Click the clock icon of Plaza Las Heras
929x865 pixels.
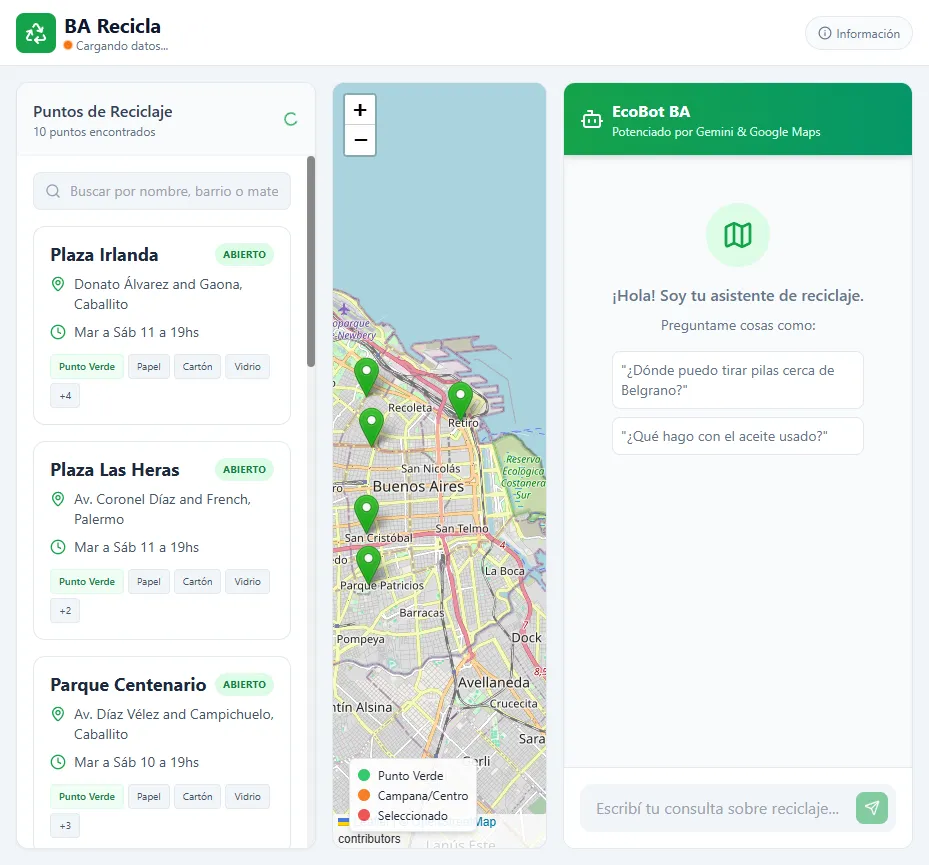click(57, 547)
